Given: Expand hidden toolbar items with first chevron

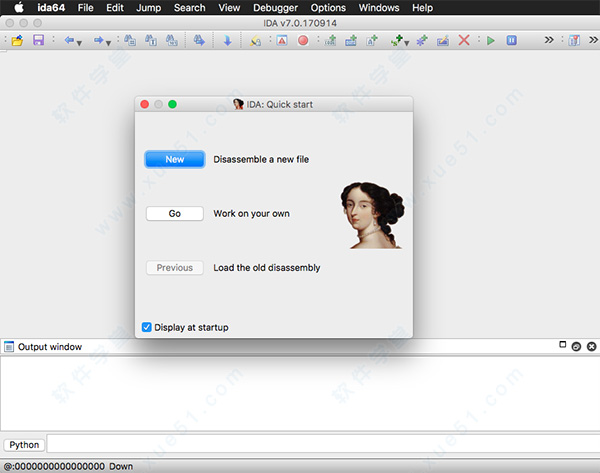Looking at the screenshot, I should tap(549, 40).
